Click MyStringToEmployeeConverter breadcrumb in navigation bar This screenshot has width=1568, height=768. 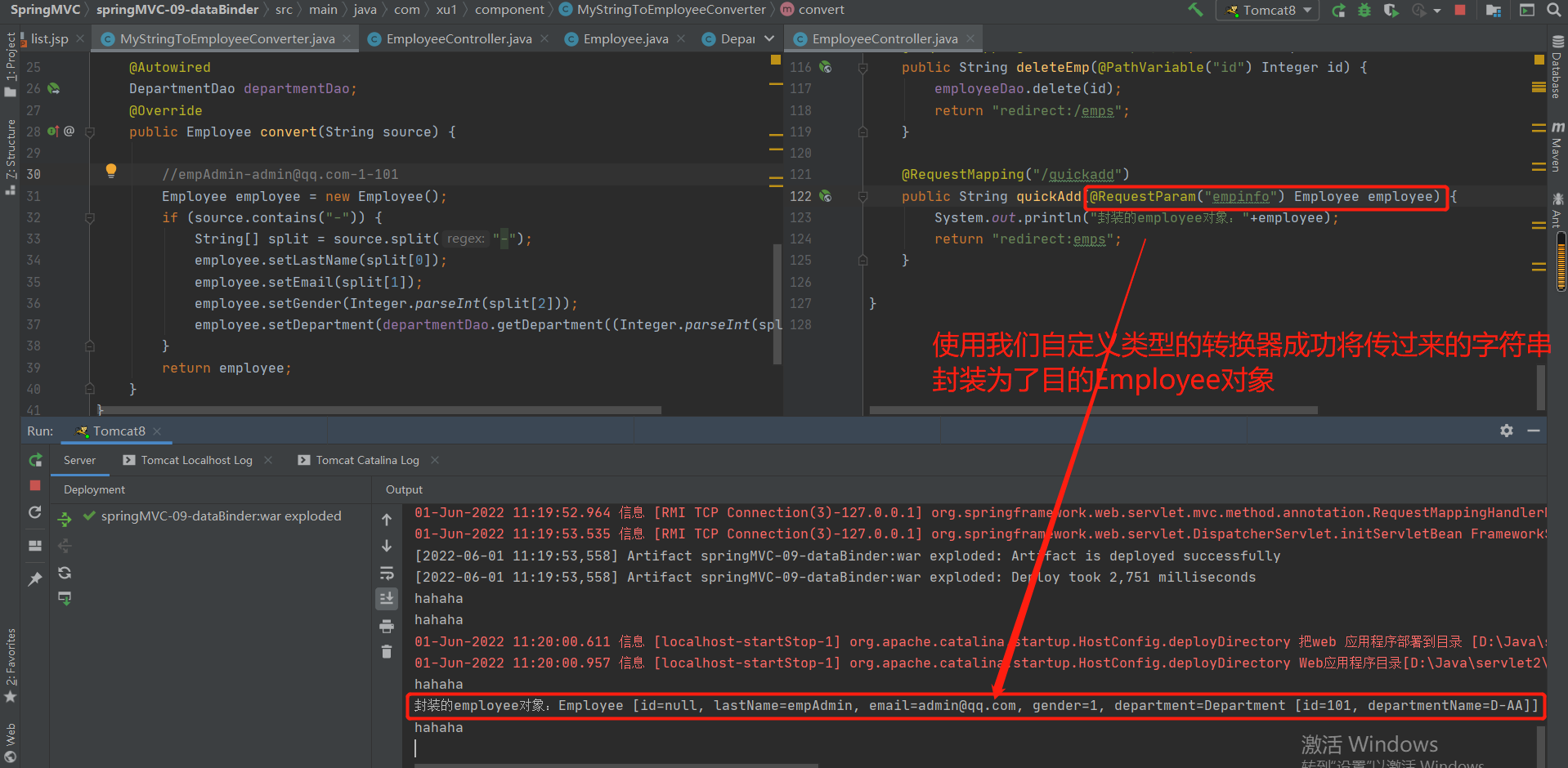pyautogui.click(x=671, y=10)
